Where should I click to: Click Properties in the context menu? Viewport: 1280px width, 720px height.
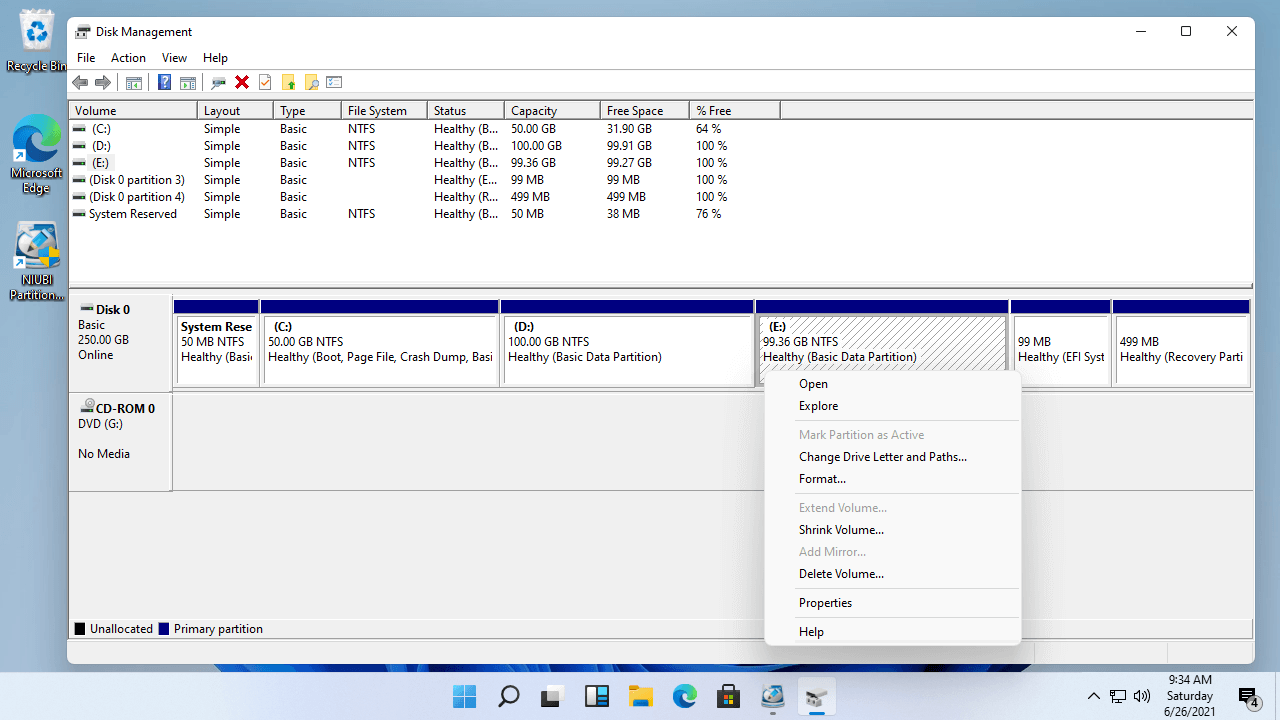825,602
